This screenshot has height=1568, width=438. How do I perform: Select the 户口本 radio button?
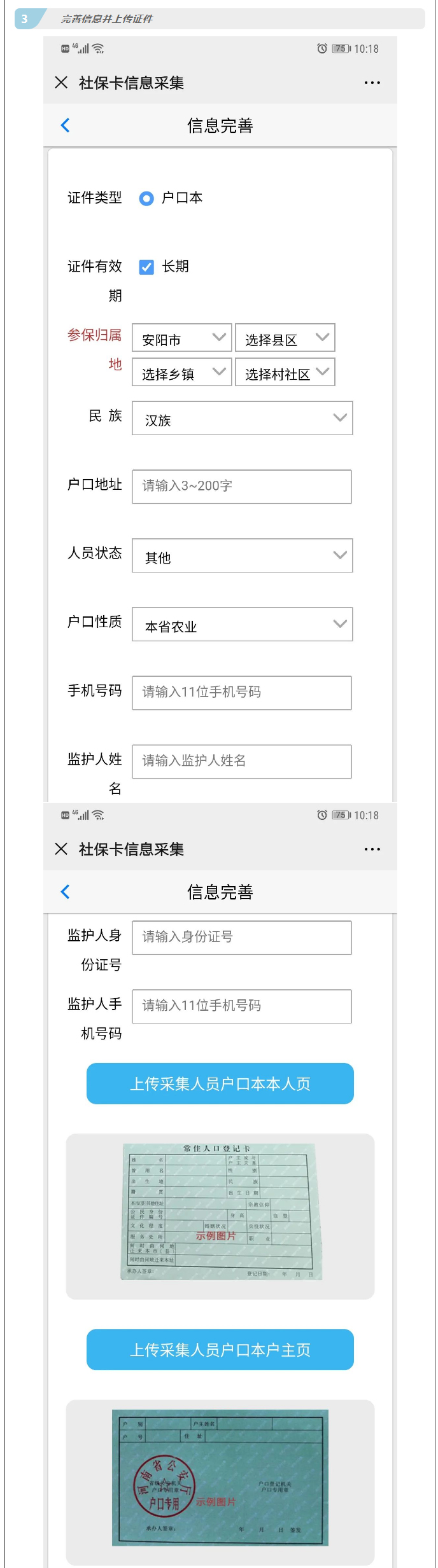point(146,198)
